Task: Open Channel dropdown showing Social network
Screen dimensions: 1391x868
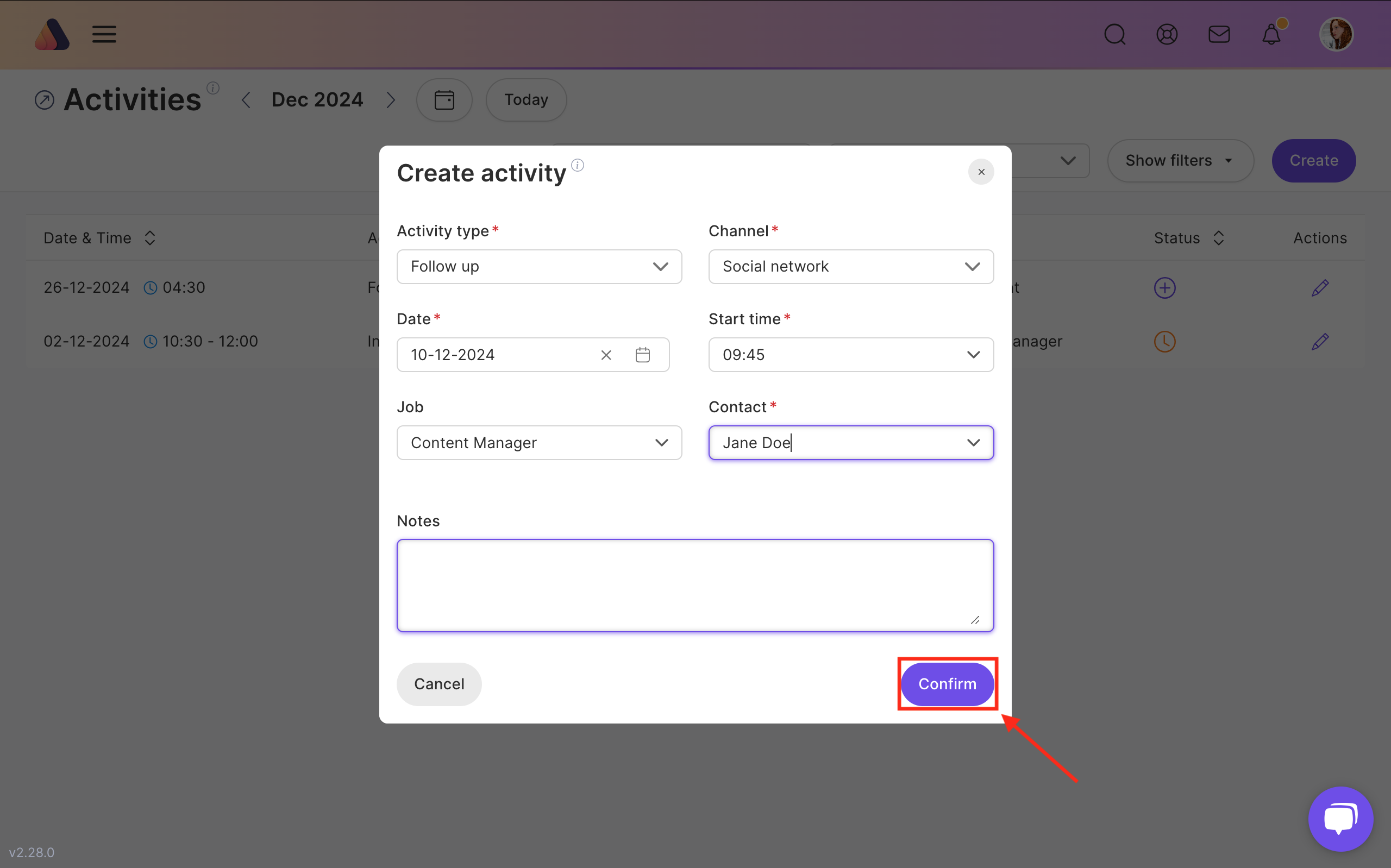Action: (851, 266)
